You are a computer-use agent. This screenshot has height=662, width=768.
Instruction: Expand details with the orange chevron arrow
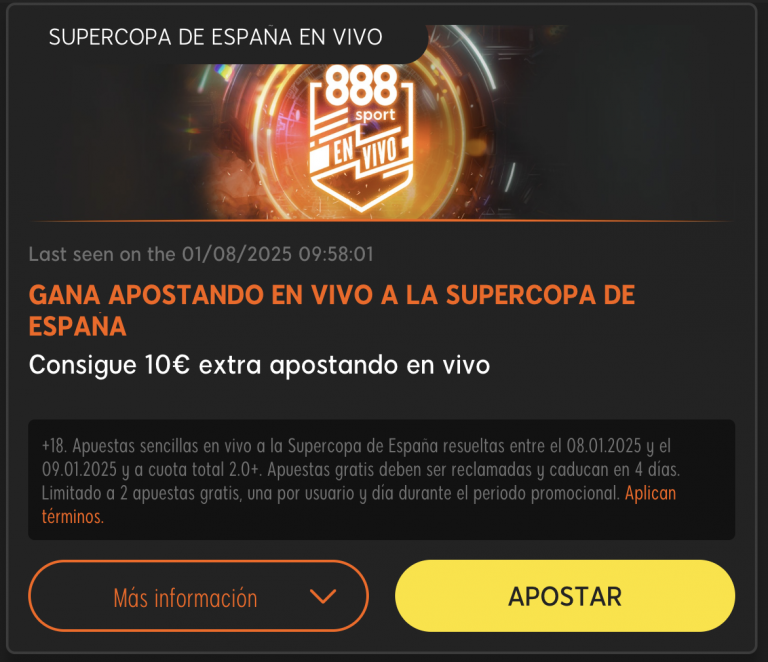tap(323, 596)
